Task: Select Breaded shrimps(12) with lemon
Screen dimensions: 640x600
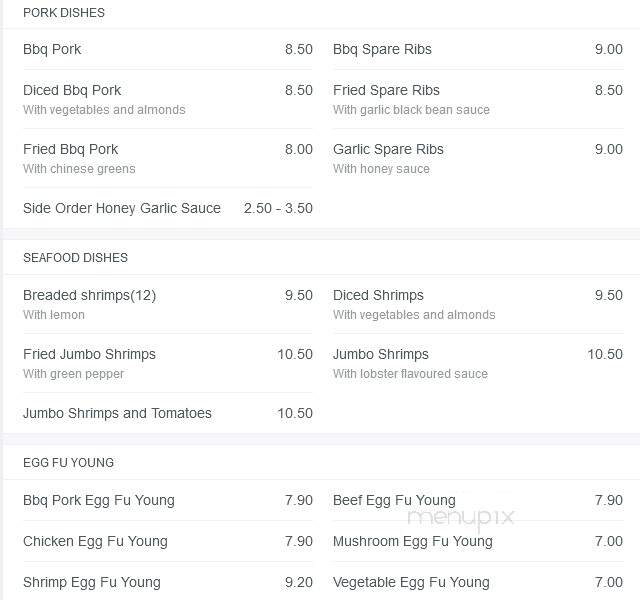Action: (x=168, y=304)
